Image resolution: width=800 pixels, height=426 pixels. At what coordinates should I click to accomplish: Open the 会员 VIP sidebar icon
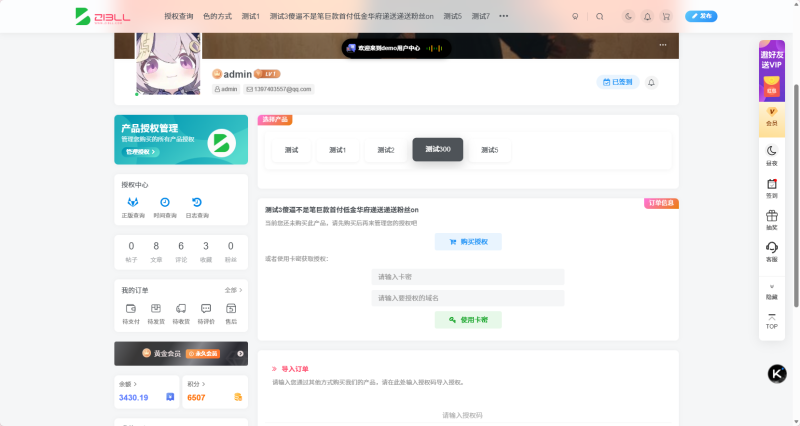coord(771,117)
